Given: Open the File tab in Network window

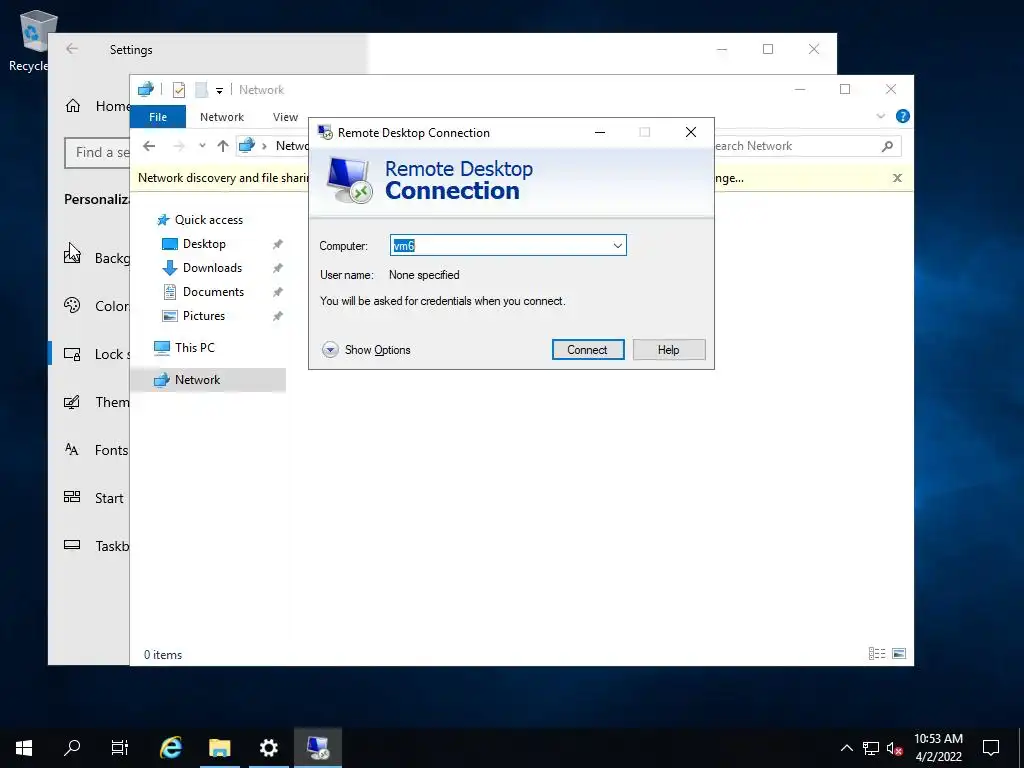Looking at the screenshot, I should point(158,117).
